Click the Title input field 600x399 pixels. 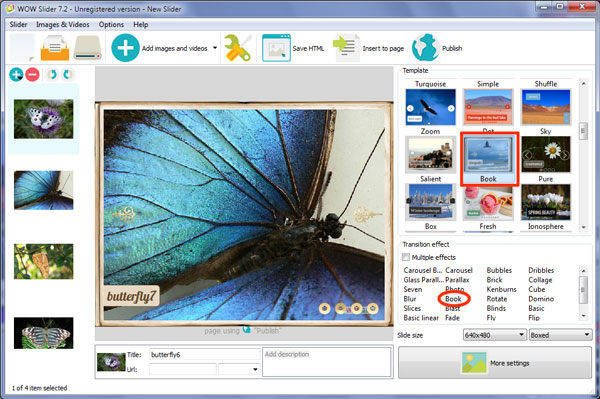tap(204, 355)
